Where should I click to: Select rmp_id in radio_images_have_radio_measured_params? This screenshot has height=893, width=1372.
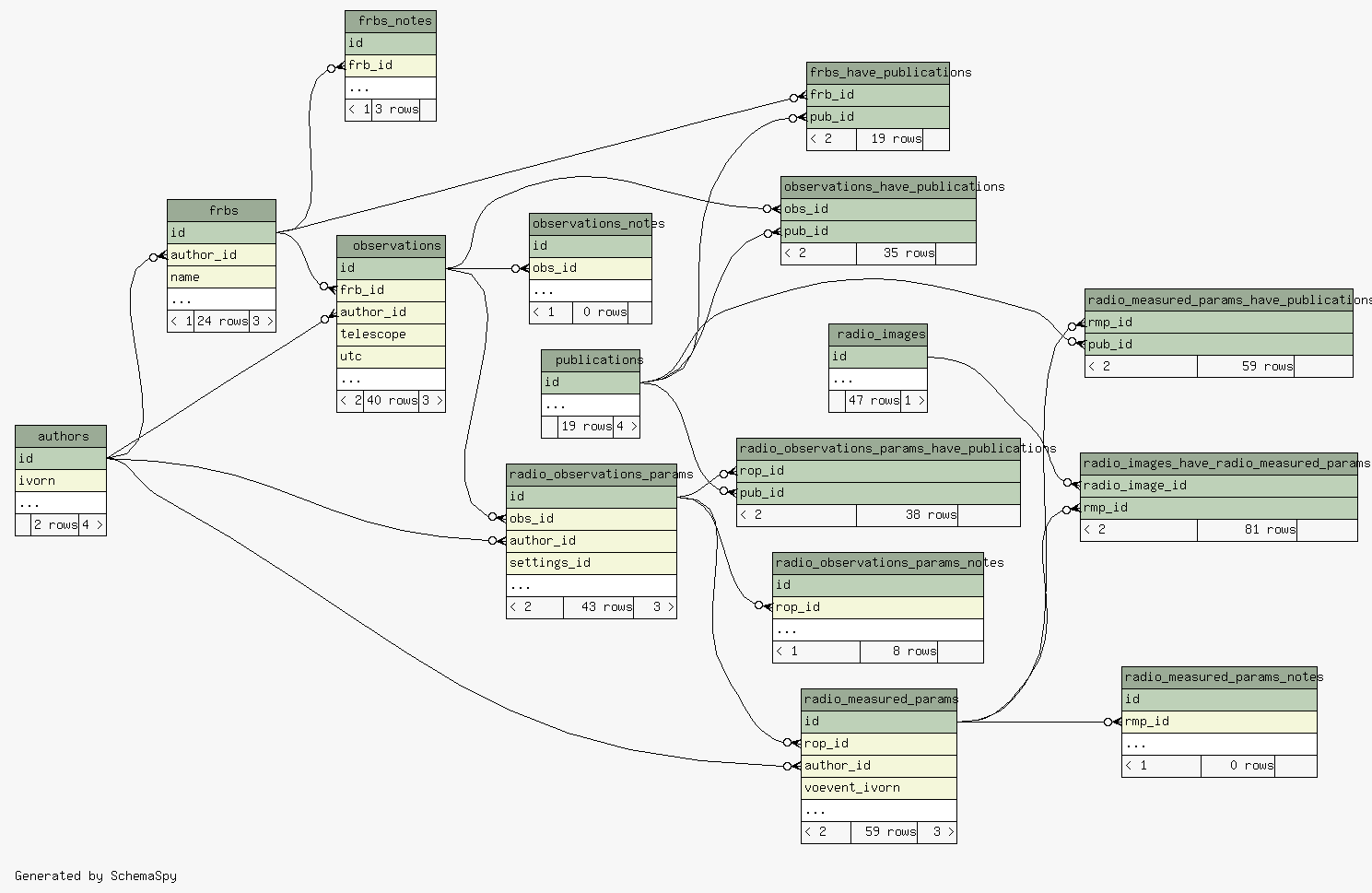[x=1219, y=508]
